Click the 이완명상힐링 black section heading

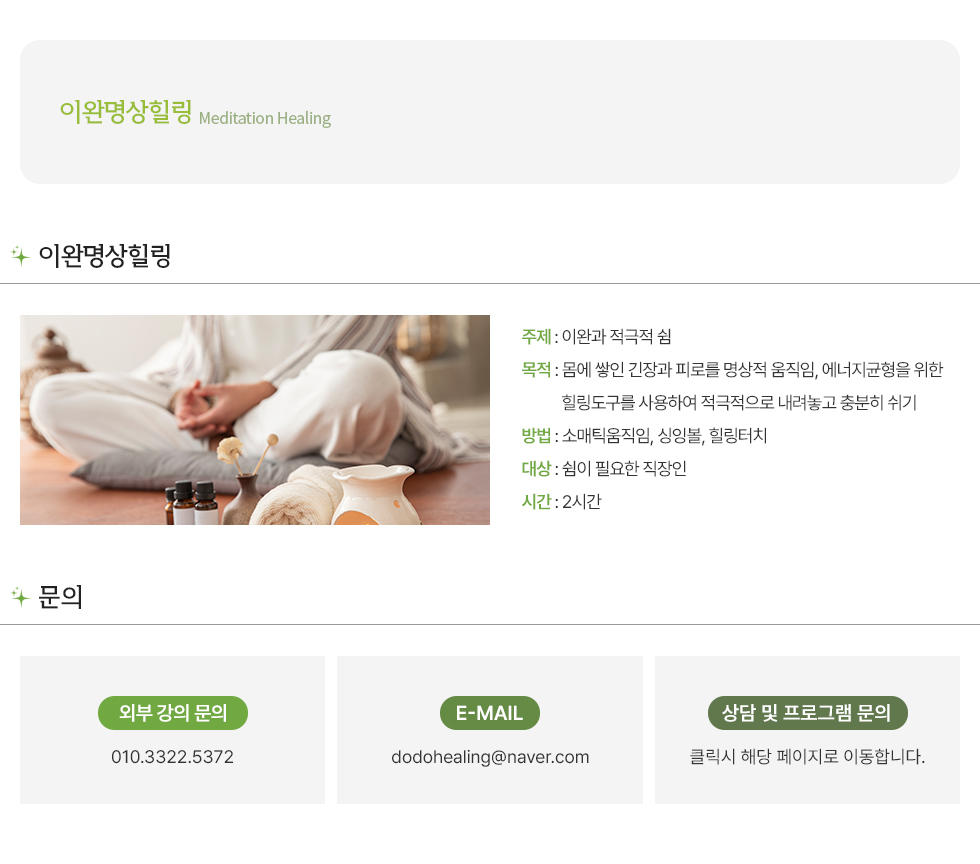point(104,256)
